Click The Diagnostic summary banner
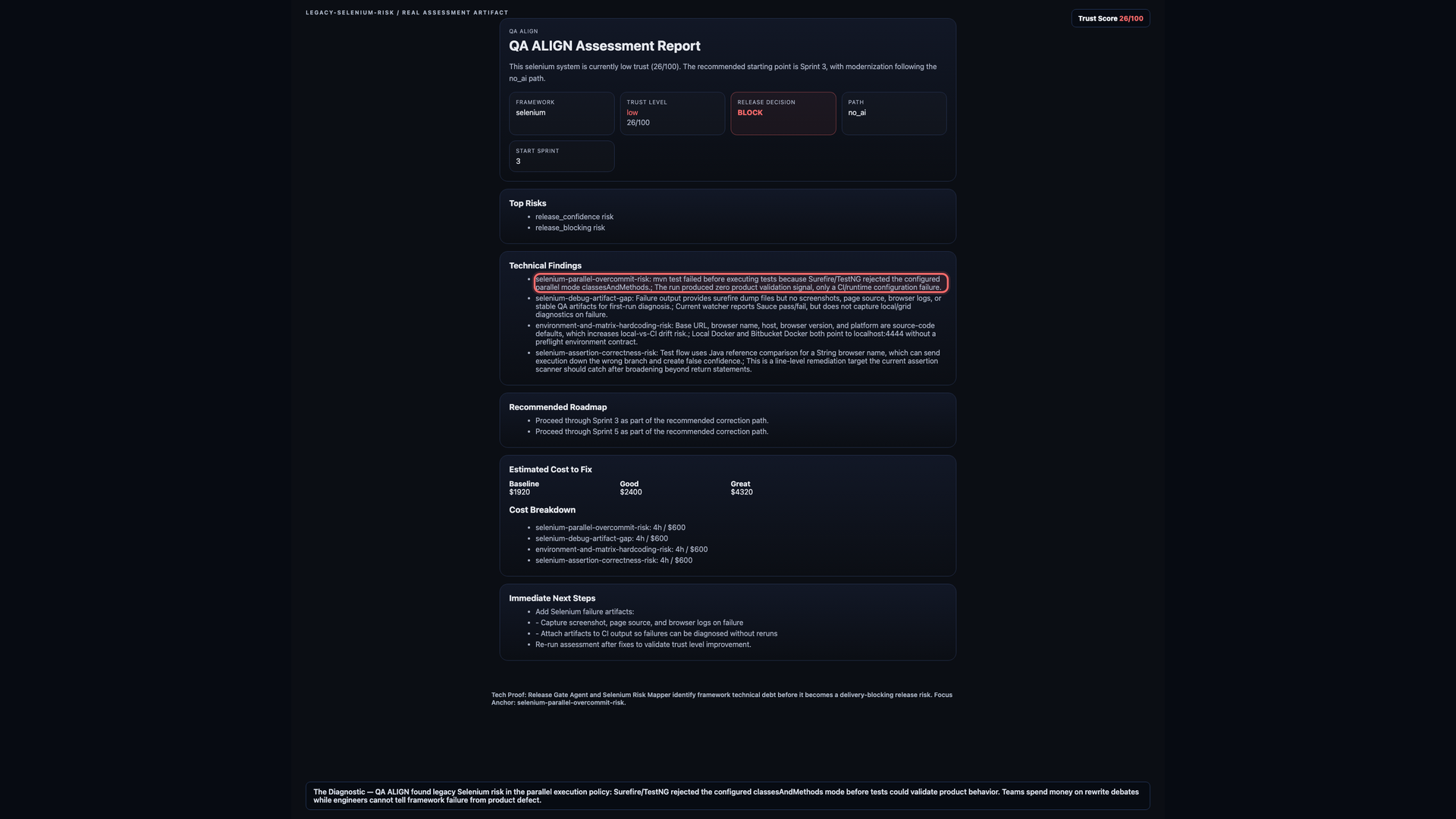This screenshot has width=1456, height=819. [727, 795]
